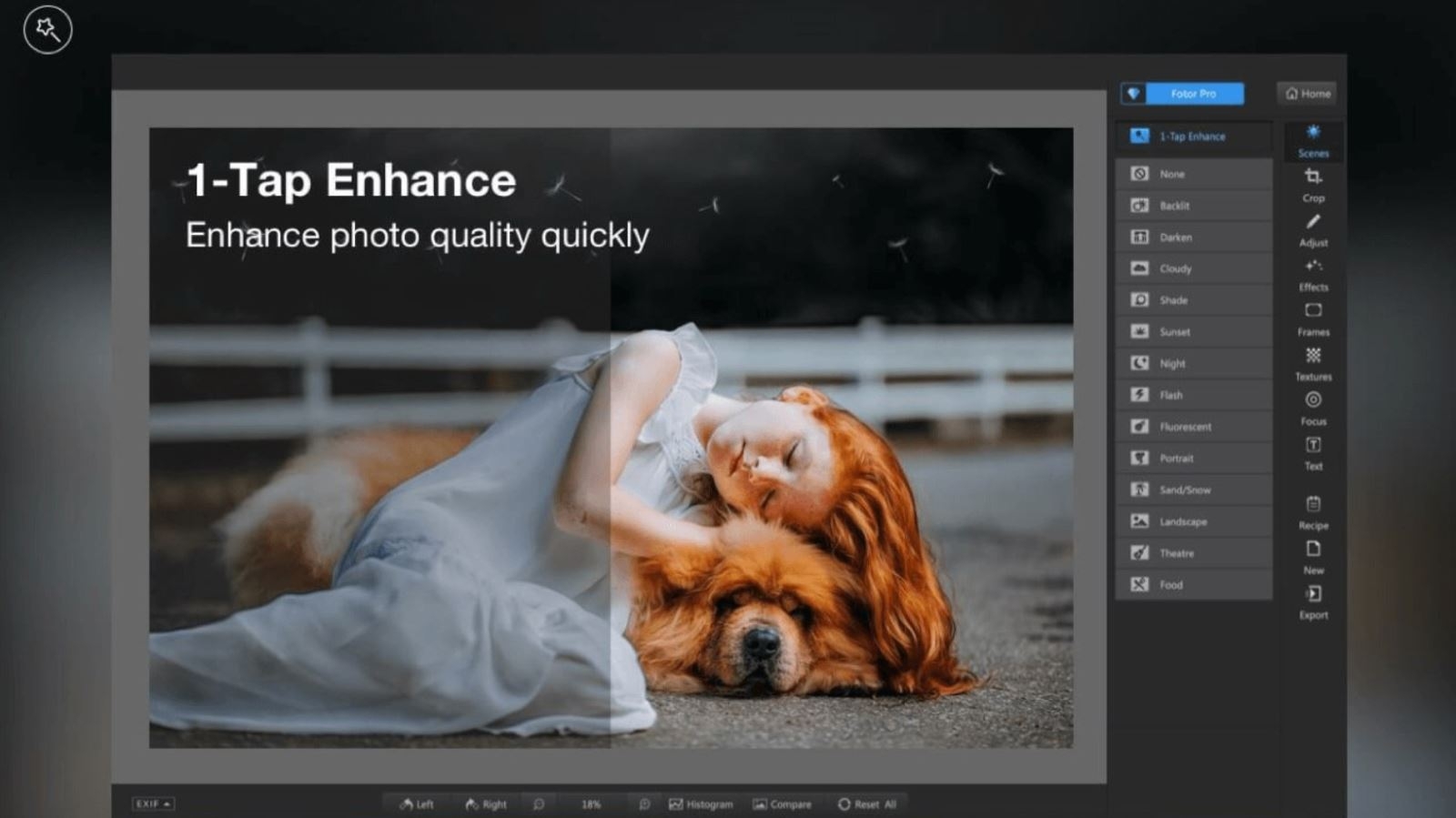Go to Home
The image size is (1456, 818).
(1308, 94)
